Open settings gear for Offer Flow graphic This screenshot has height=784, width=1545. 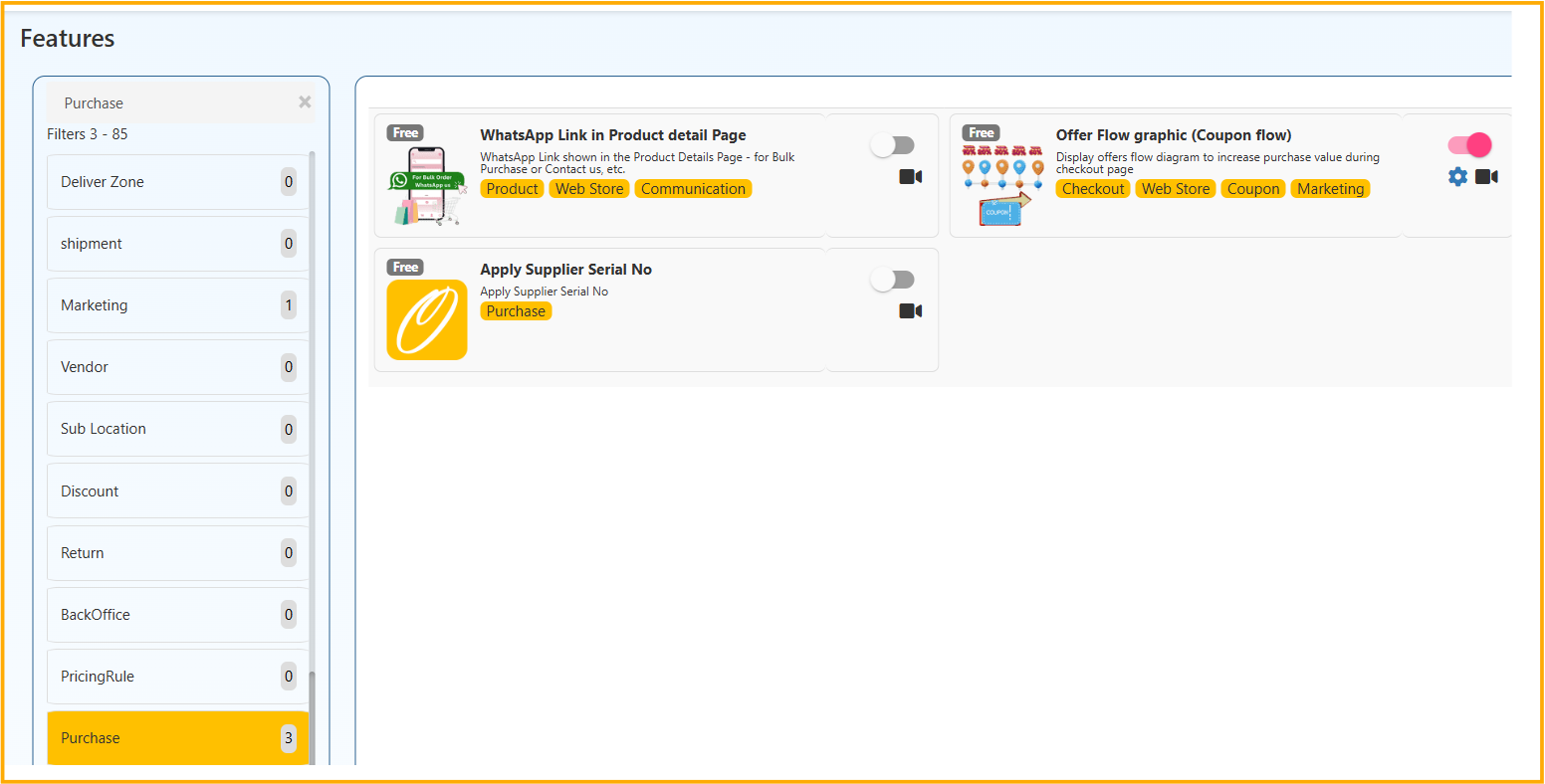pos(1457,177)
